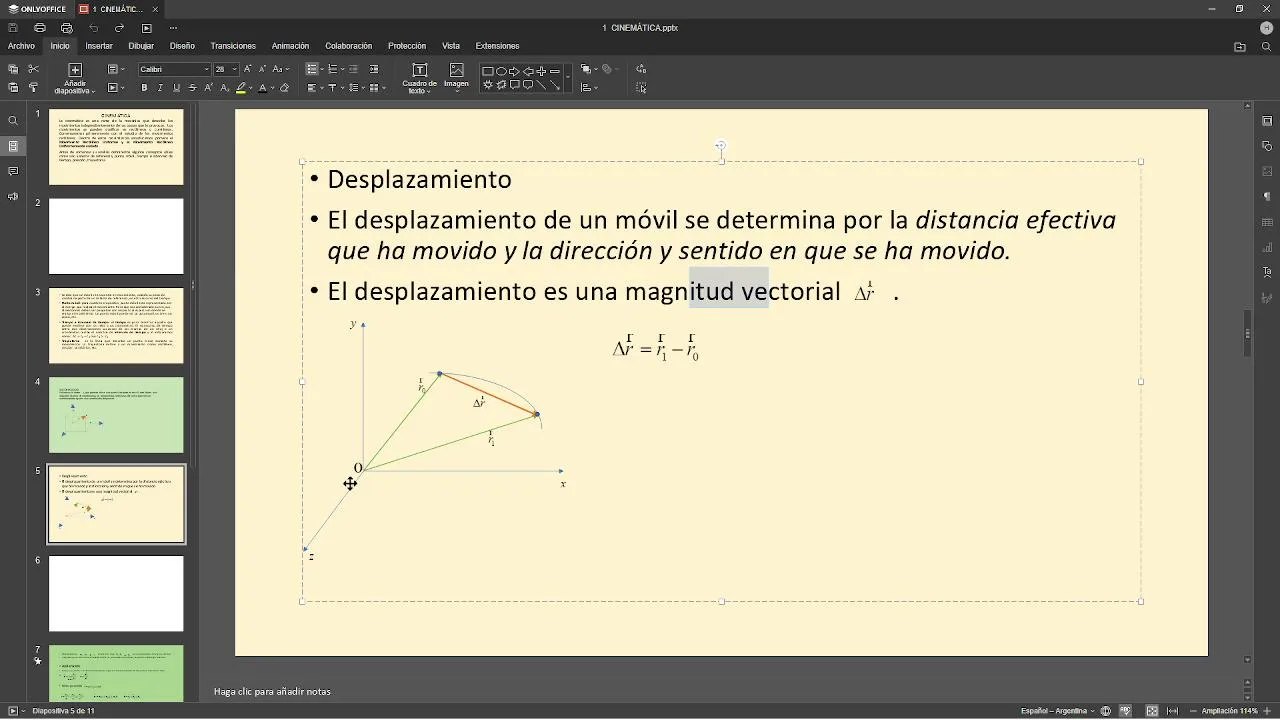Open the Comments icon in the left sidebar
This screenshot has height=720, width=1280.
coord(13,172)
